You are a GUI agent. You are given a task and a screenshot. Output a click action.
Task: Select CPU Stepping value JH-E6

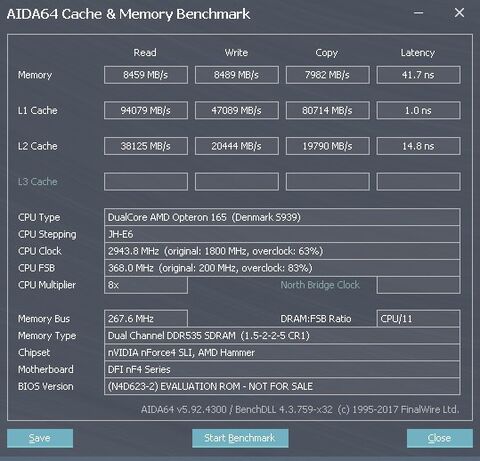[x=282, y=234]
